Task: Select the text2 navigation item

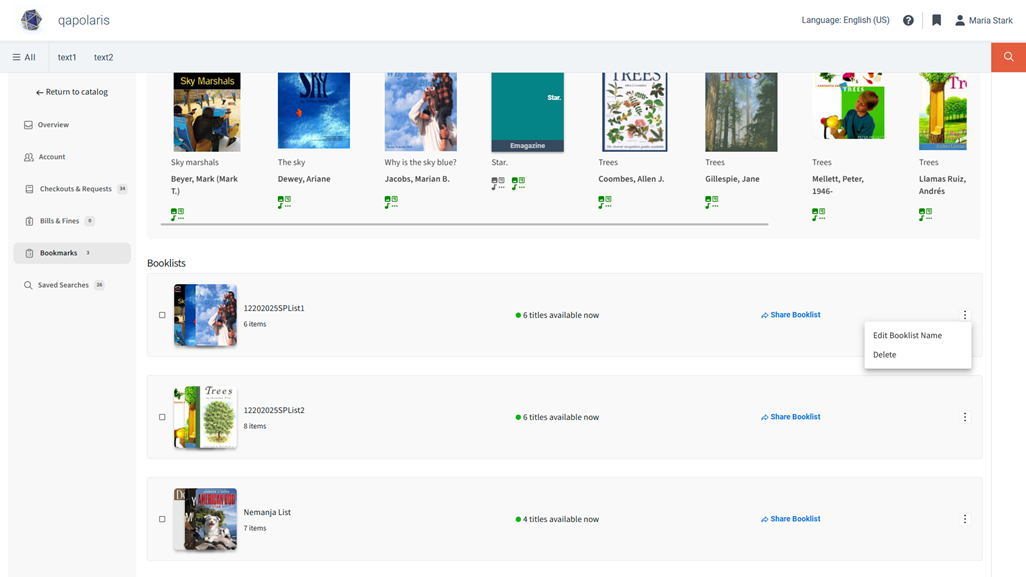Action: pos(103,57)
